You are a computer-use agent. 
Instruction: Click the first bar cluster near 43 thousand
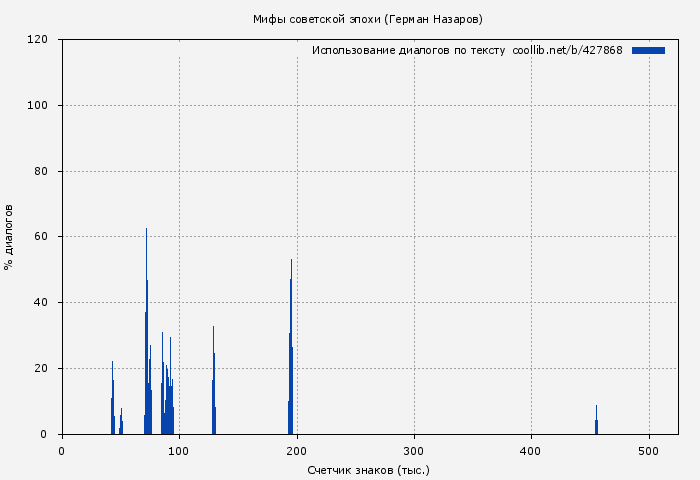coord(112,400)
